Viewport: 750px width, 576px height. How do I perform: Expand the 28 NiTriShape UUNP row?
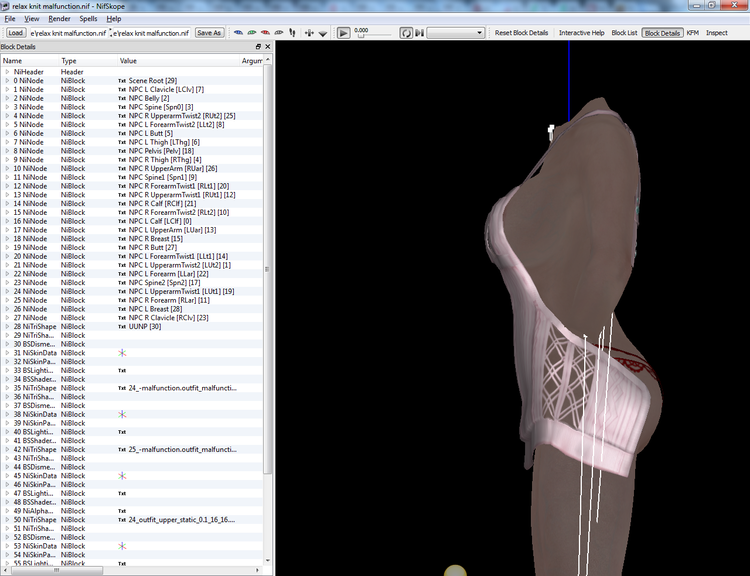click(x=7, y=326)
